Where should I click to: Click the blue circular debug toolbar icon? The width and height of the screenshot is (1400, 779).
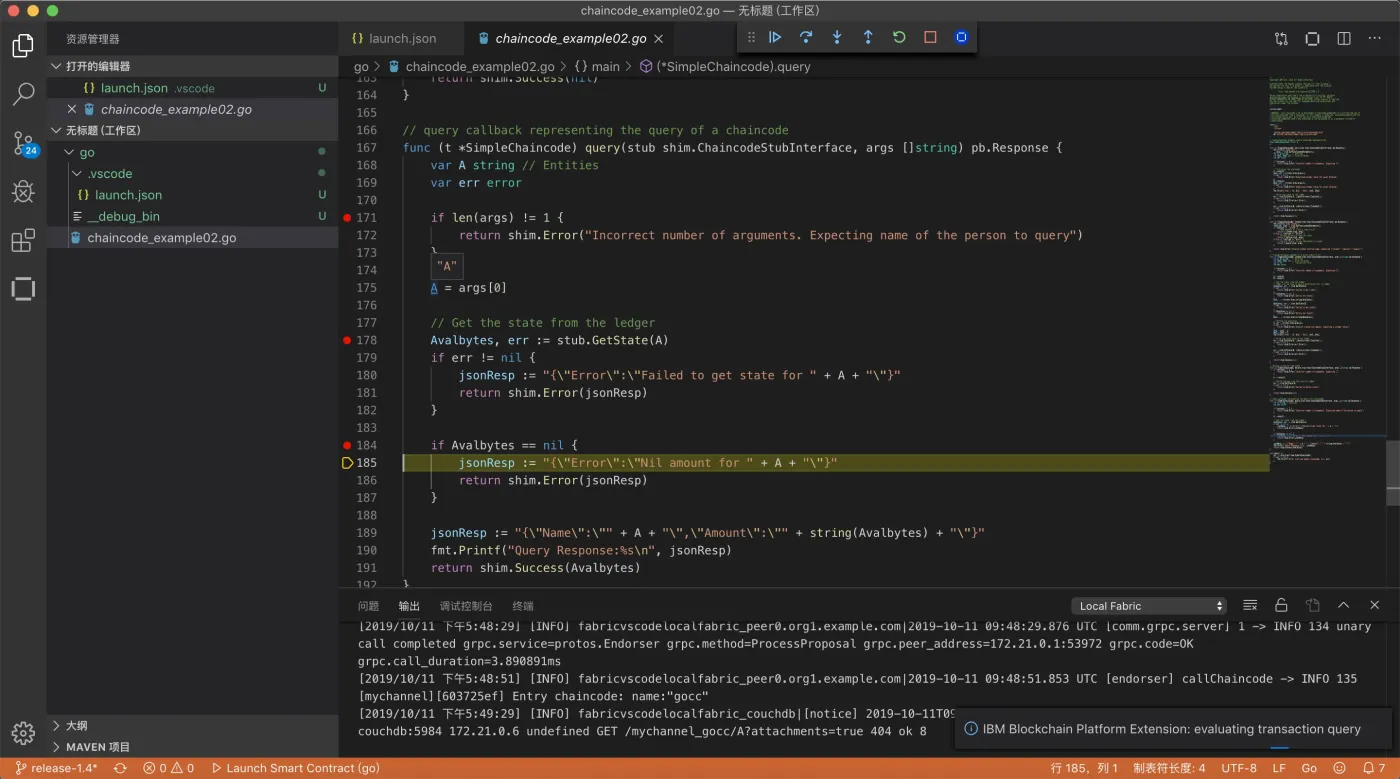tap(961, 37)
